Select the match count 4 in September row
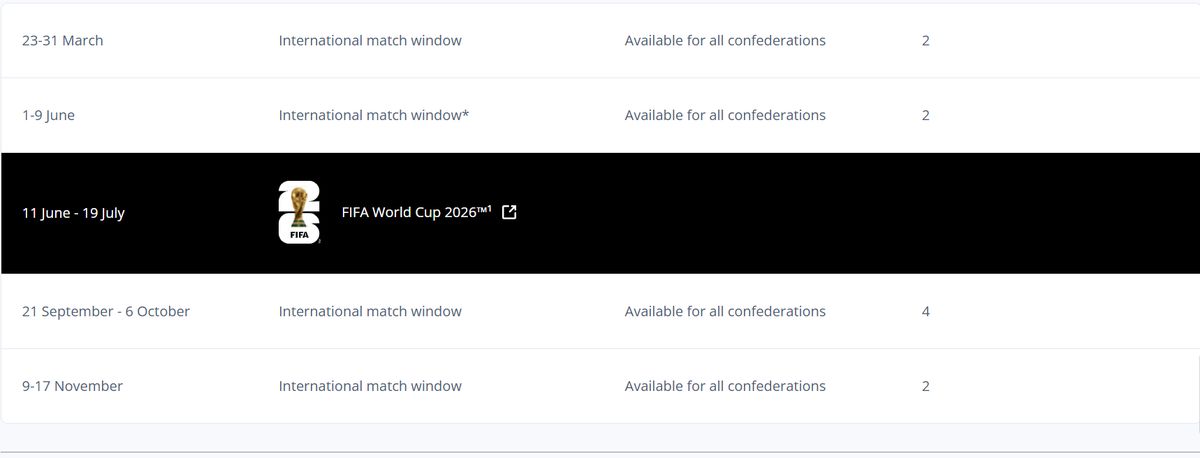The width and height of the screenshot is (1200, 458). 926,311
